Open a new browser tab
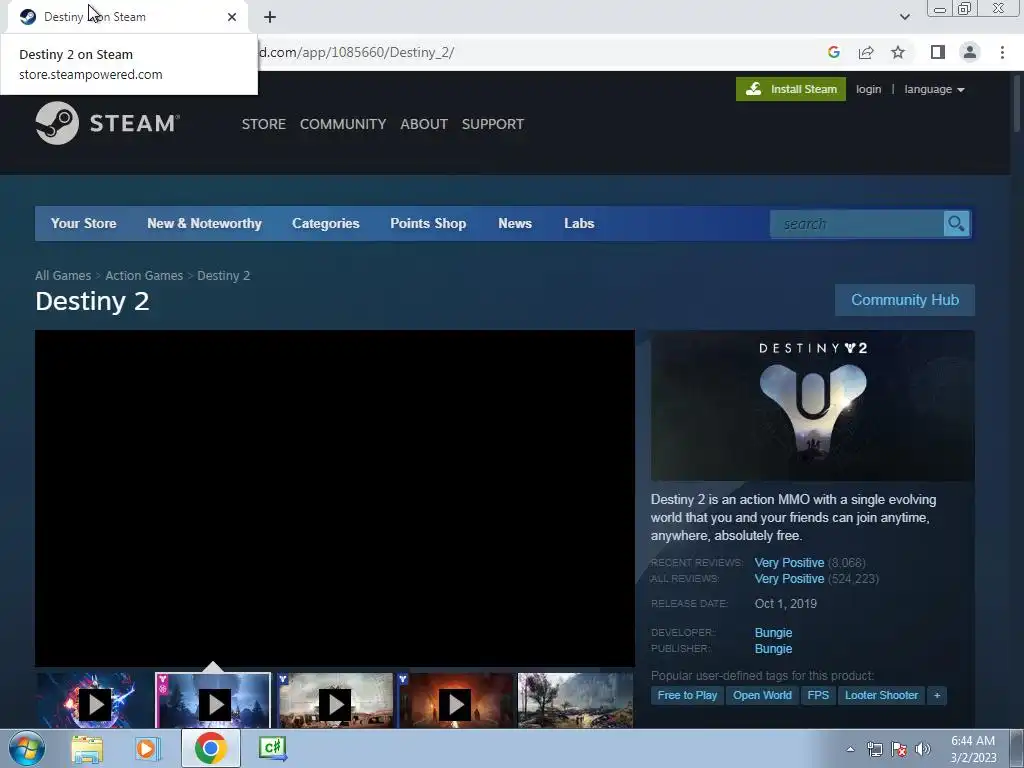Image resolution: width=1024 pixels, height=768 pixels. coord(270,17)
